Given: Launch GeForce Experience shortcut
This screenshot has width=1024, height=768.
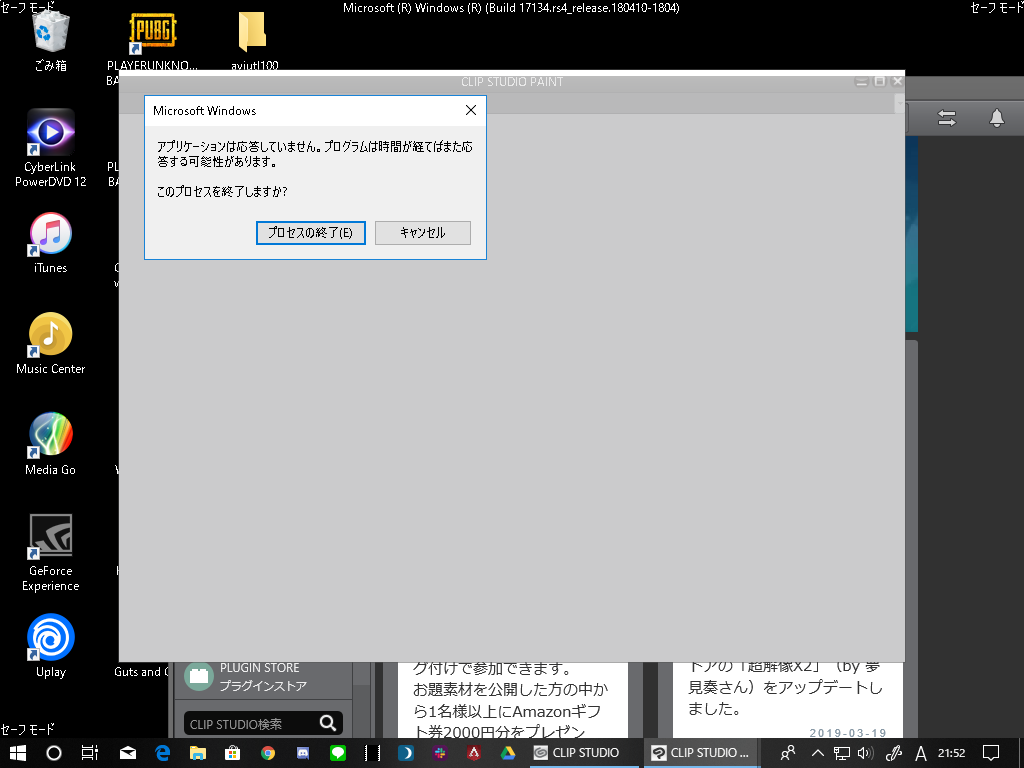Looking at the screenshot, I should tap(50, 552).
